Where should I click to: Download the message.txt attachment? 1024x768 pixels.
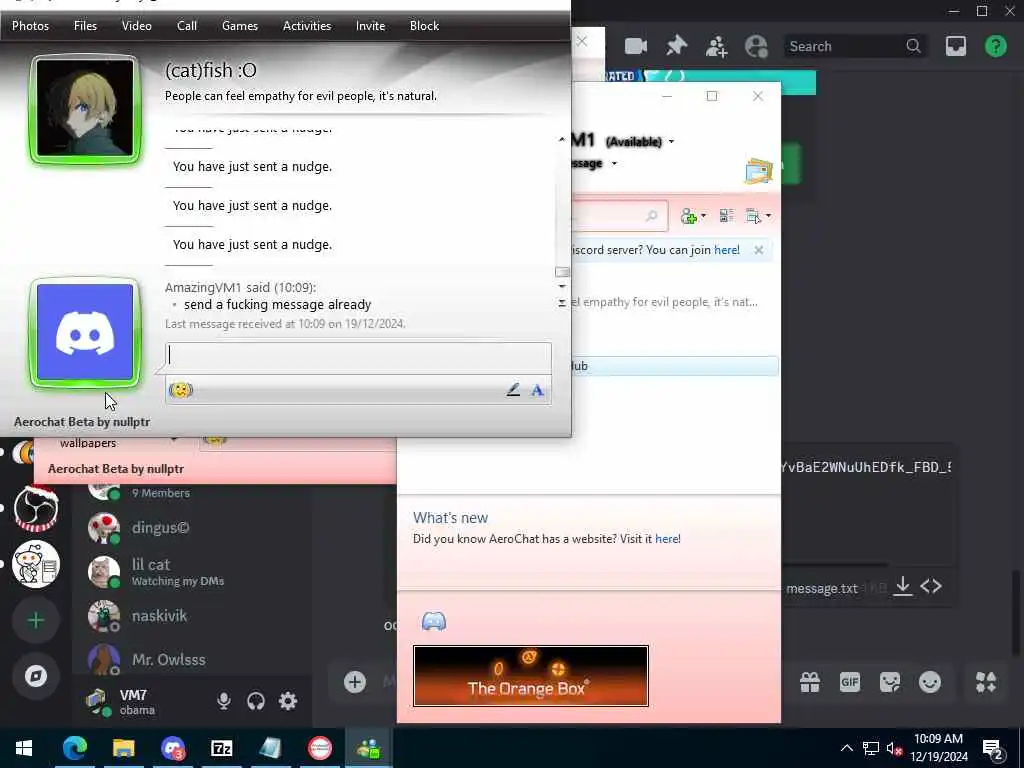pyautogui.click(x=903, y=586)
